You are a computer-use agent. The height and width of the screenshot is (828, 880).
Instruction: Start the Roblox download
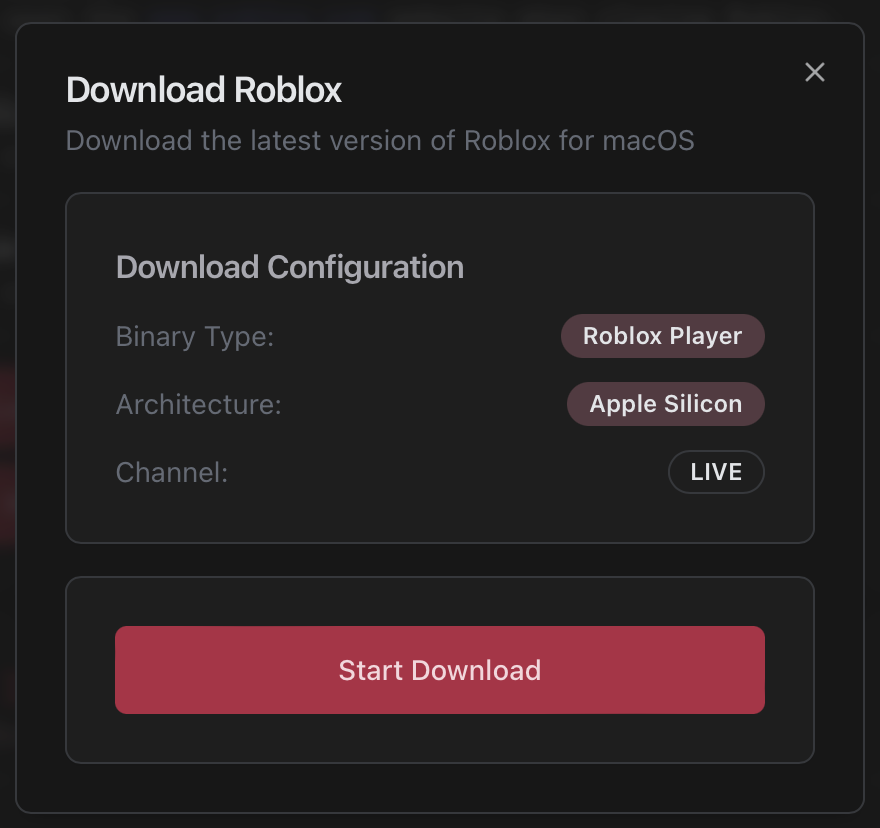(x=439, y=670)
